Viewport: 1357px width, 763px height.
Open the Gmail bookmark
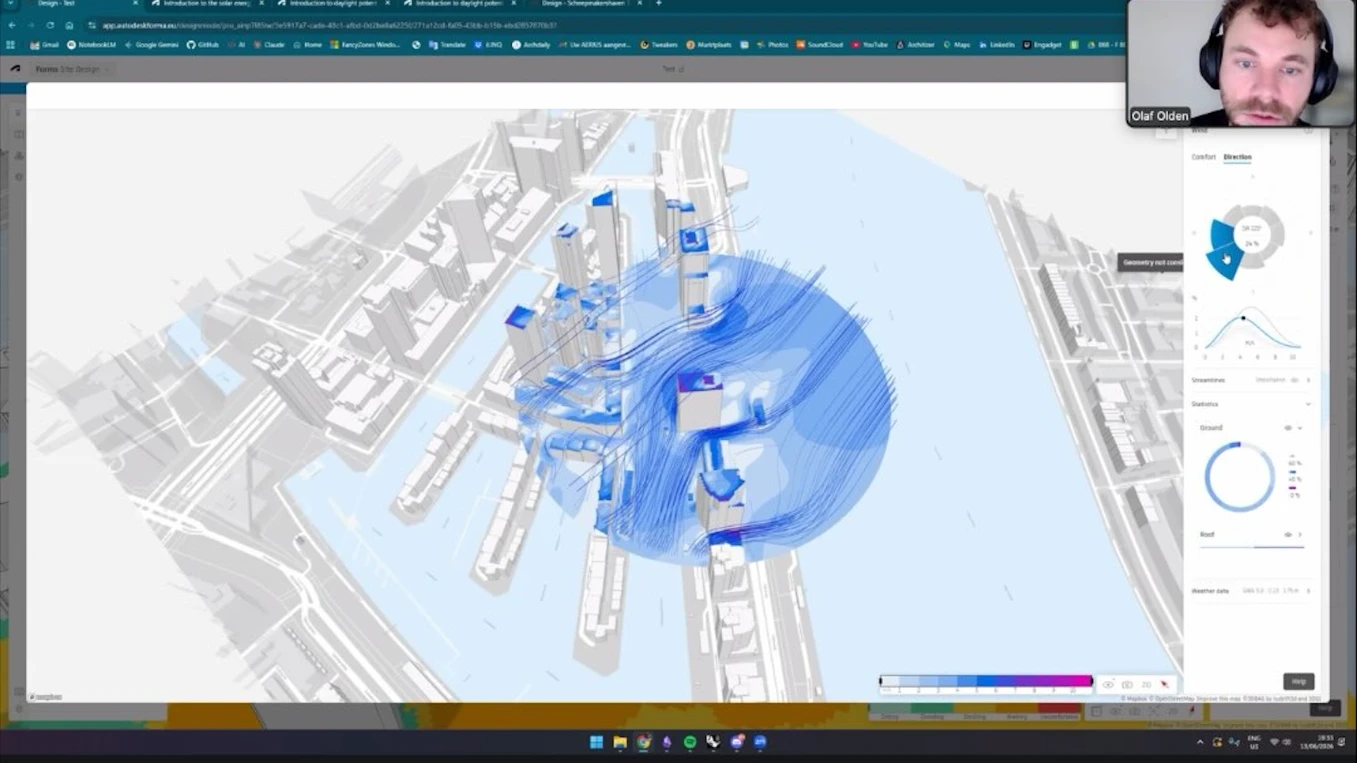[x=45, y=45]
